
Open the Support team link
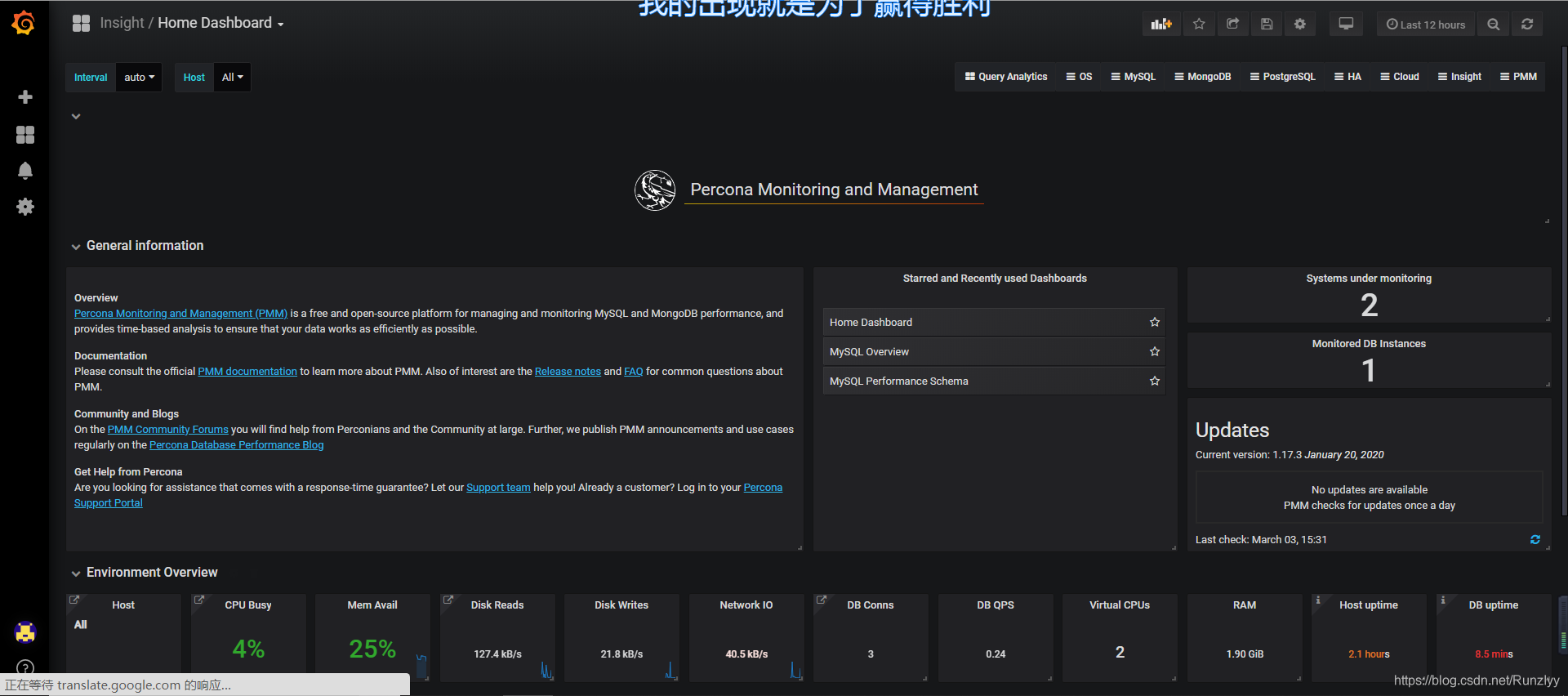(x=498, y=488)
